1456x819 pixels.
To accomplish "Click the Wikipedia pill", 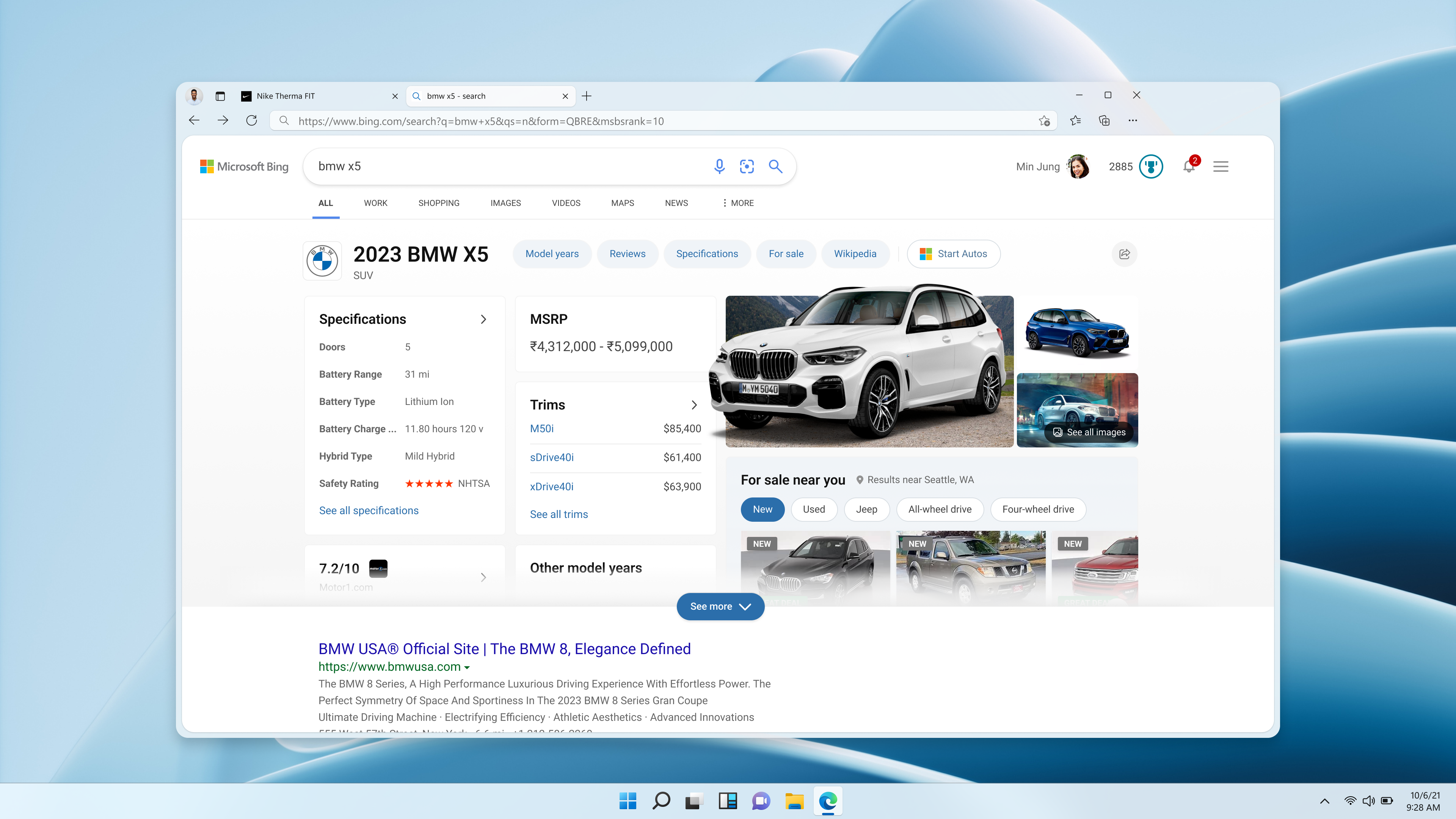I will pos(855,254).
